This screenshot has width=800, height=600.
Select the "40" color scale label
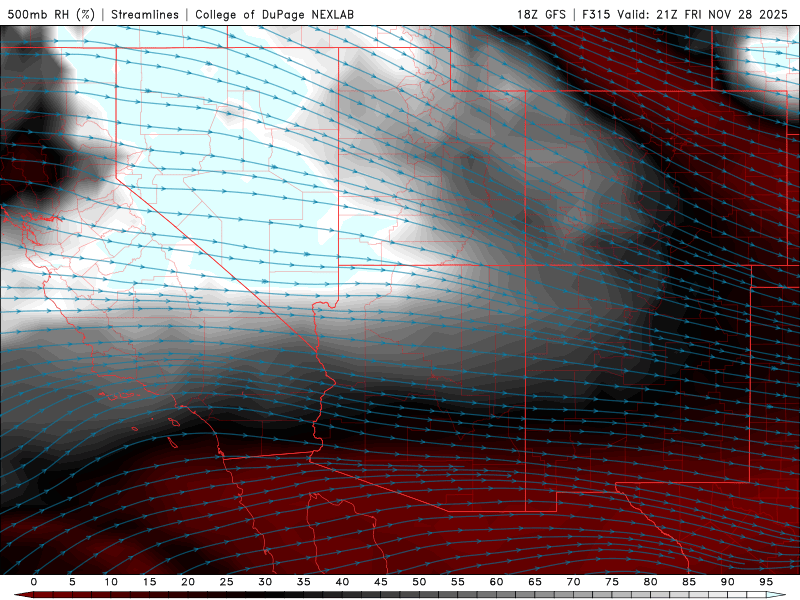pos(342,582)
